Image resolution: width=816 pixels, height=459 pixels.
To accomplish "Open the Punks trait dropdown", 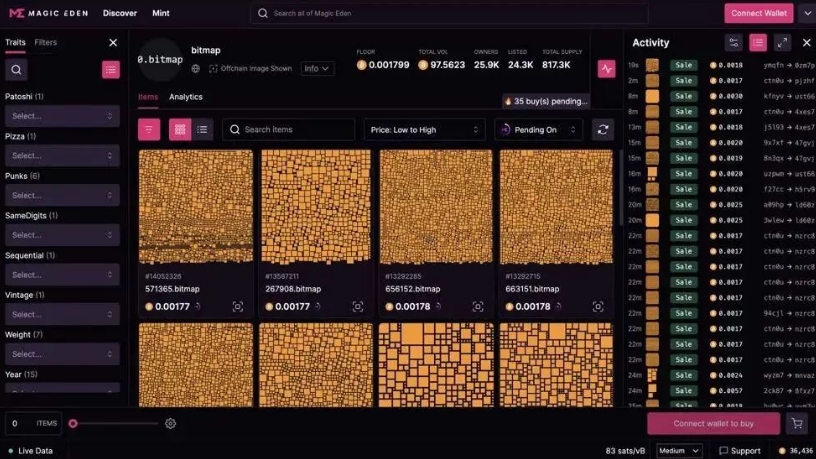I will (62, 195).
